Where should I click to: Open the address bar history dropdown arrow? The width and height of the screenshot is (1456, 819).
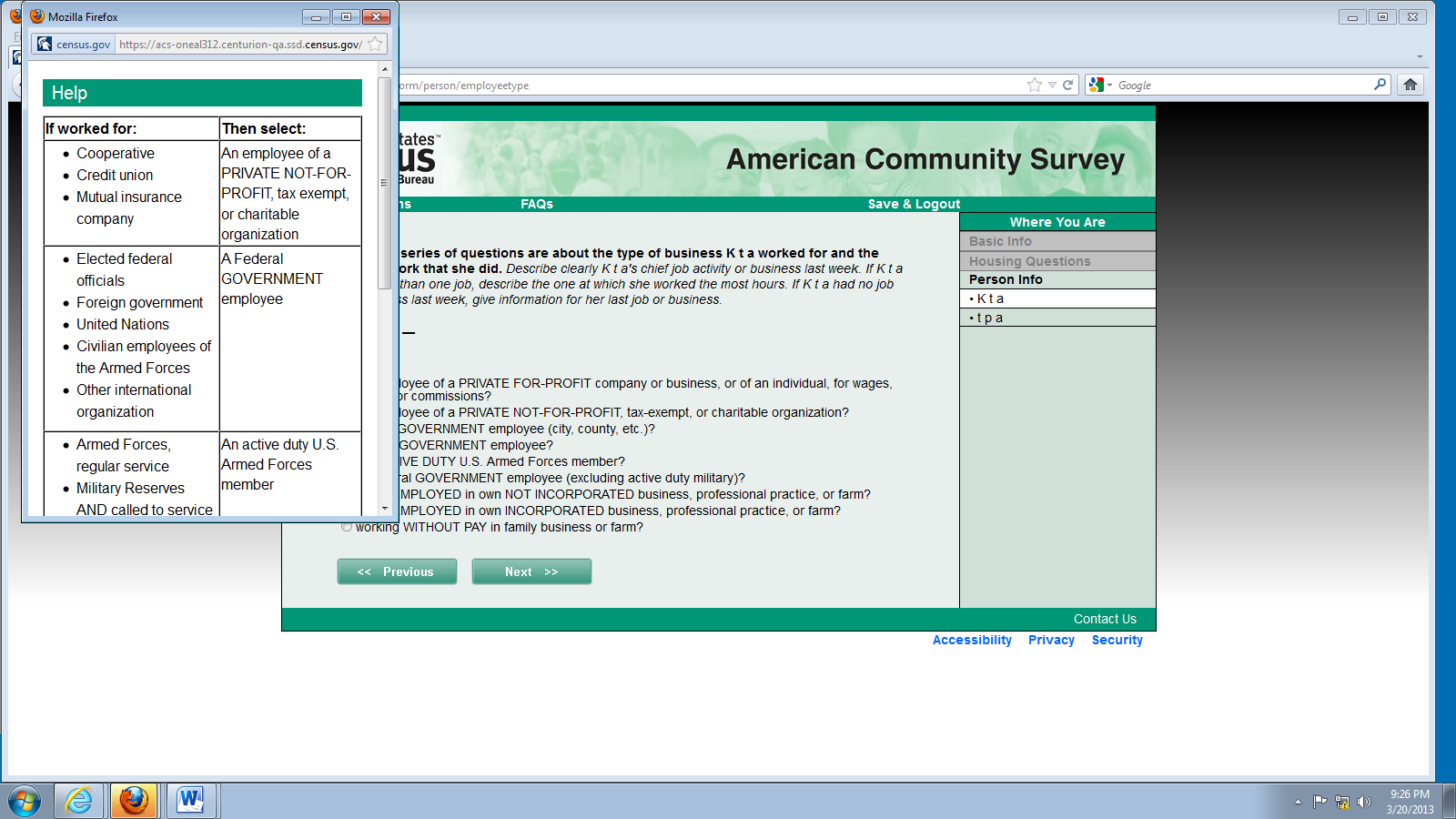[x=1052, y=85]
